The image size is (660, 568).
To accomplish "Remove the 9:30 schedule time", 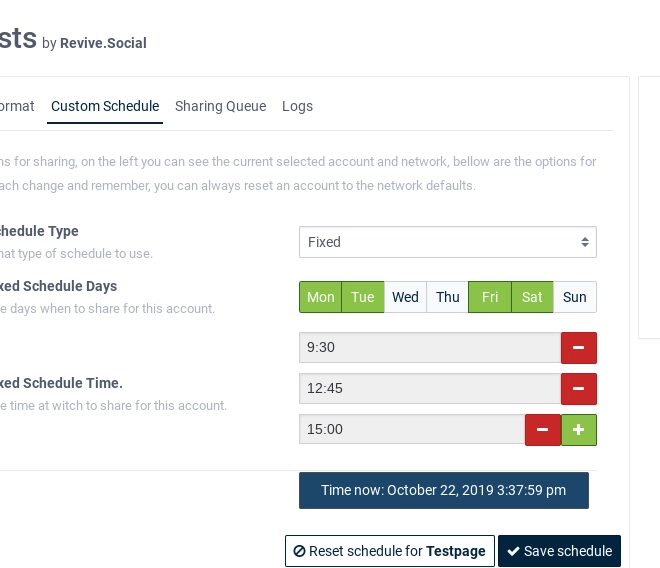I will point(578,347).
